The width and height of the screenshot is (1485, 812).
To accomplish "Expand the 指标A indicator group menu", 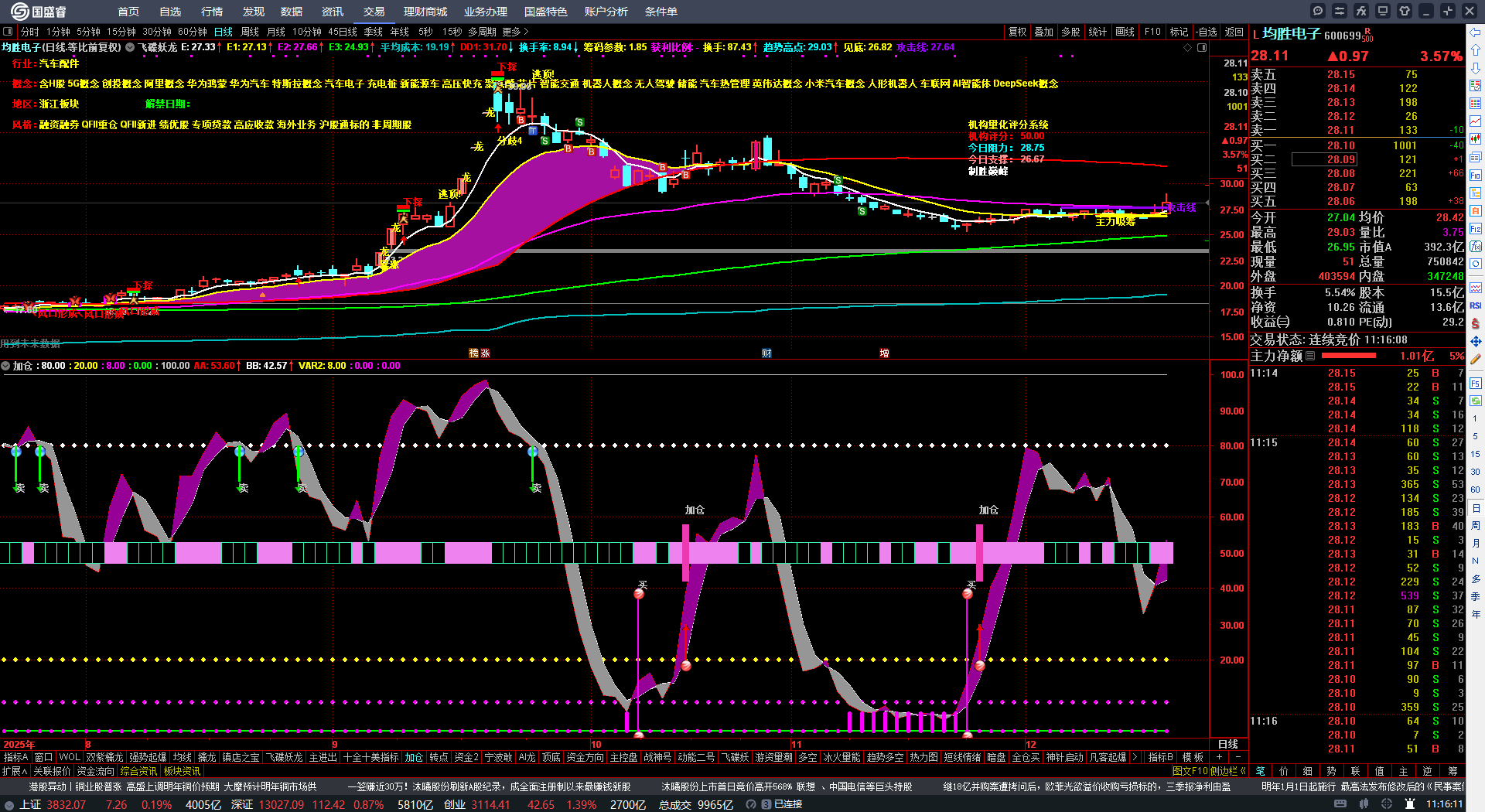I will [x=16, y=757].
